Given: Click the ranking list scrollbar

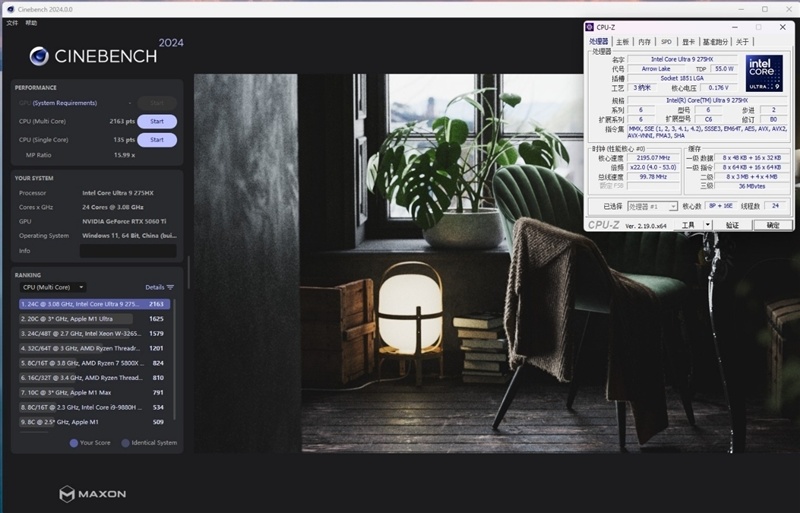Looking at the screenshot, I should click(174, 359).
